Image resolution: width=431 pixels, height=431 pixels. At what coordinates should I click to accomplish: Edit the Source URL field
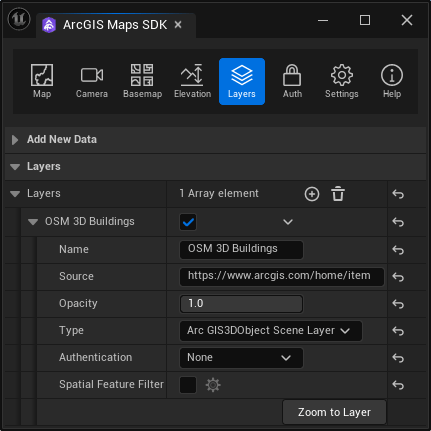[282, 277]
